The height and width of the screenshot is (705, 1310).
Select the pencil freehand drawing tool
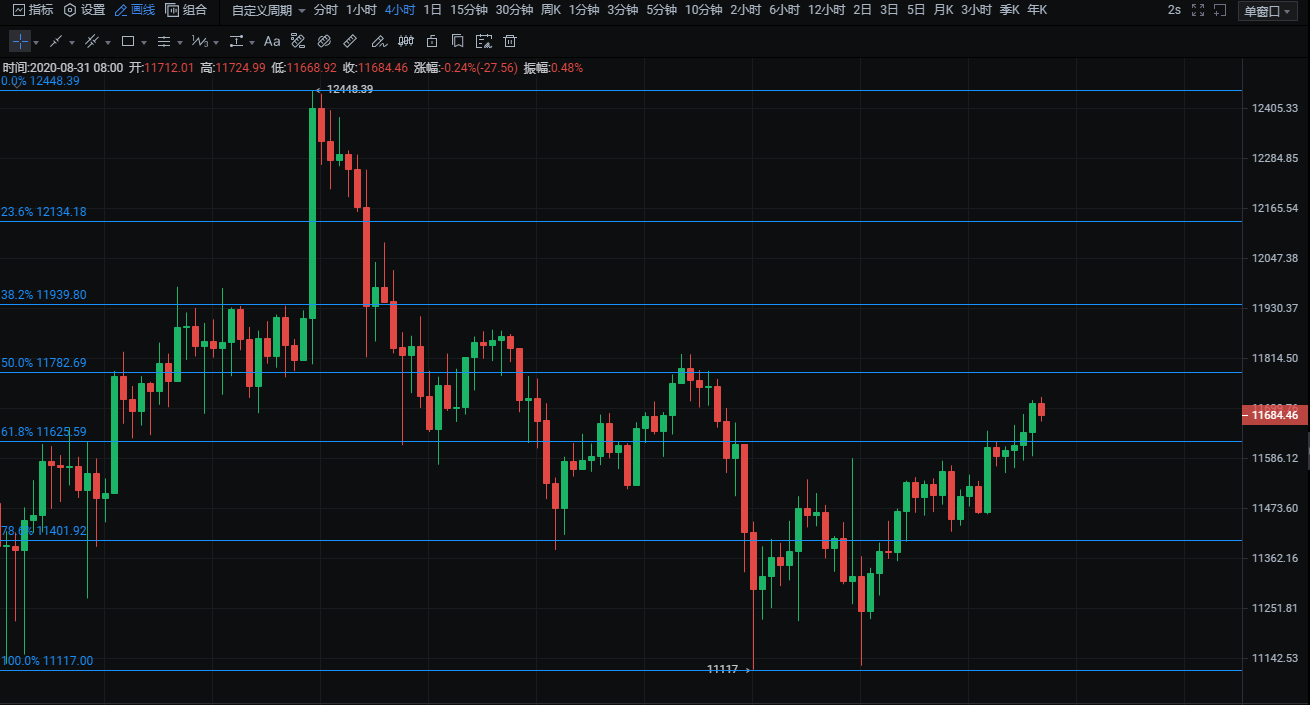tap(377, 42)
